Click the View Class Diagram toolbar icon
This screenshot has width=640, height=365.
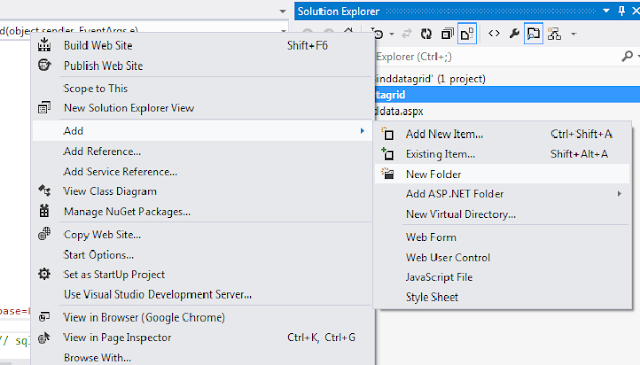tap(554, 34)
